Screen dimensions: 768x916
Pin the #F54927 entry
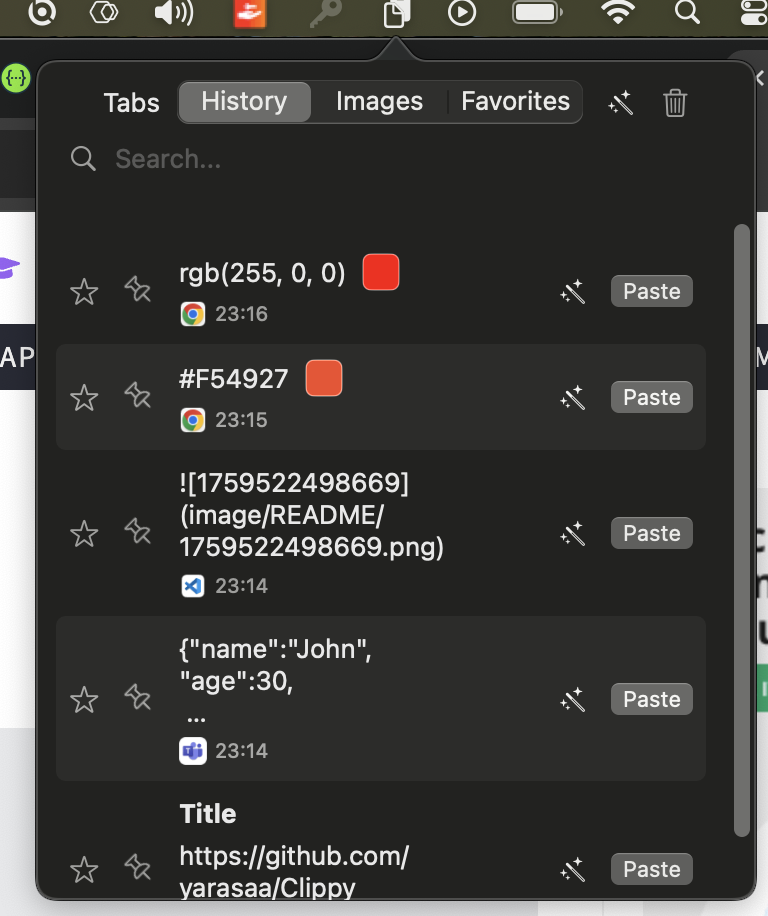(138, 395)
